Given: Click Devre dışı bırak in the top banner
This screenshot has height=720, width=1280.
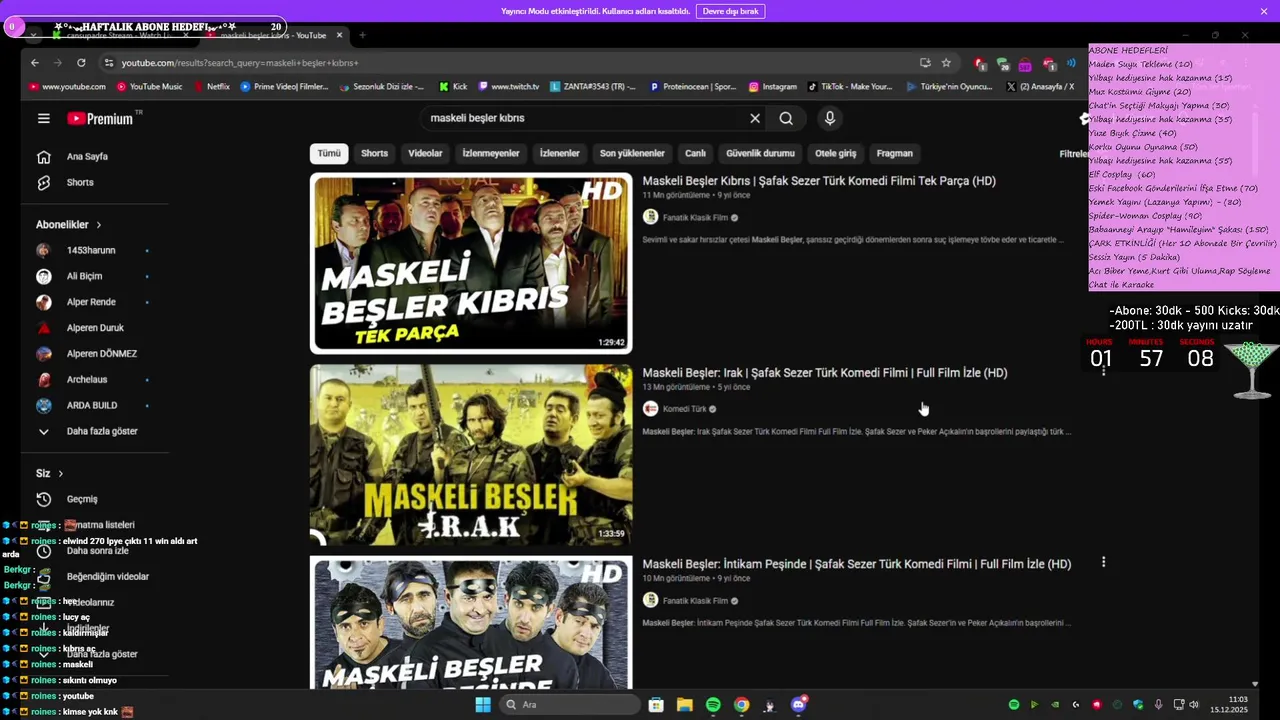Looking at the screenshot, I should (x=731, y=11).
